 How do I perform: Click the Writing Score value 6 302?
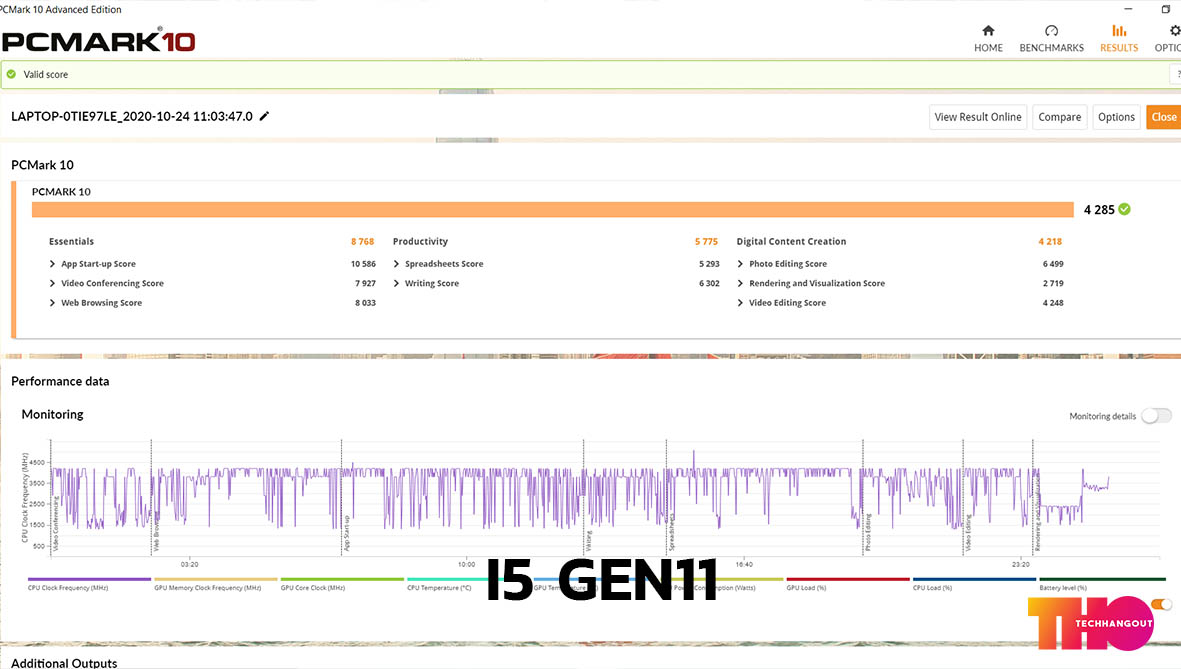[709, 283]
